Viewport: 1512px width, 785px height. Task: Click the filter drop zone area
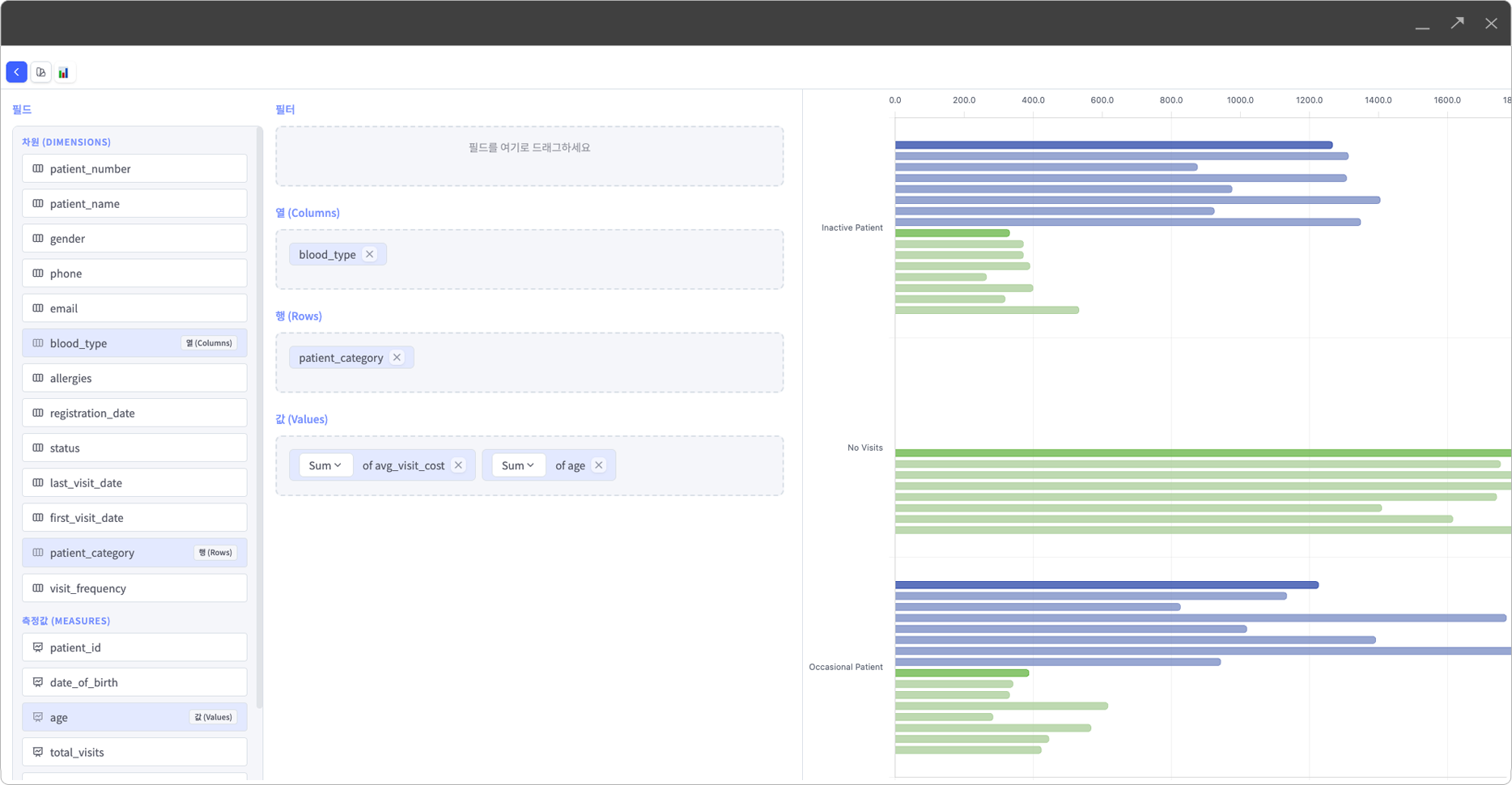pyautogui.click(x=529, y=156)
